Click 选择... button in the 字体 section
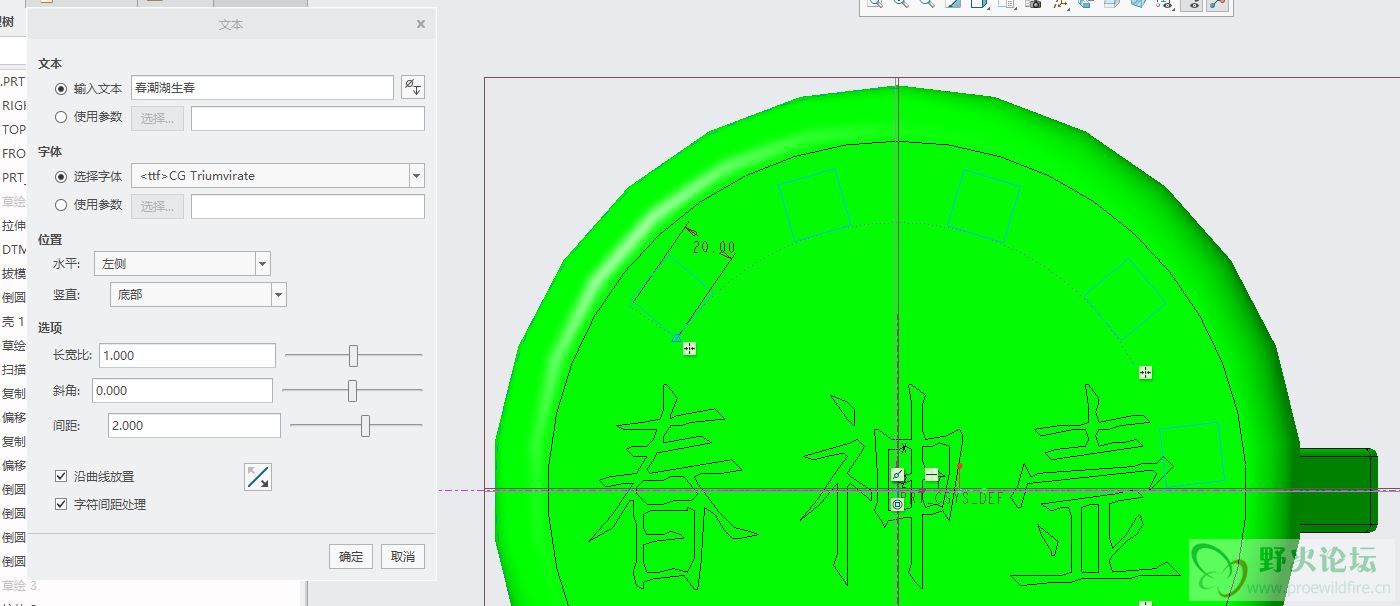 [x=158, y=206]
